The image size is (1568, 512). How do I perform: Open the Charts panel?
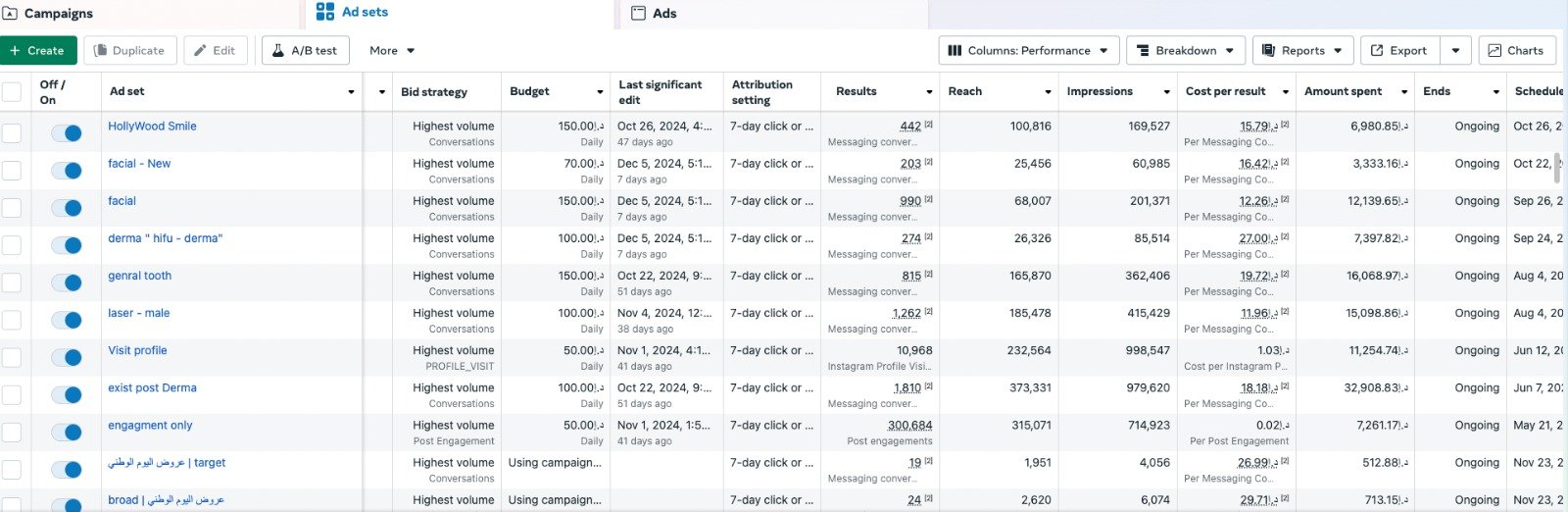tap(1516, 51)
